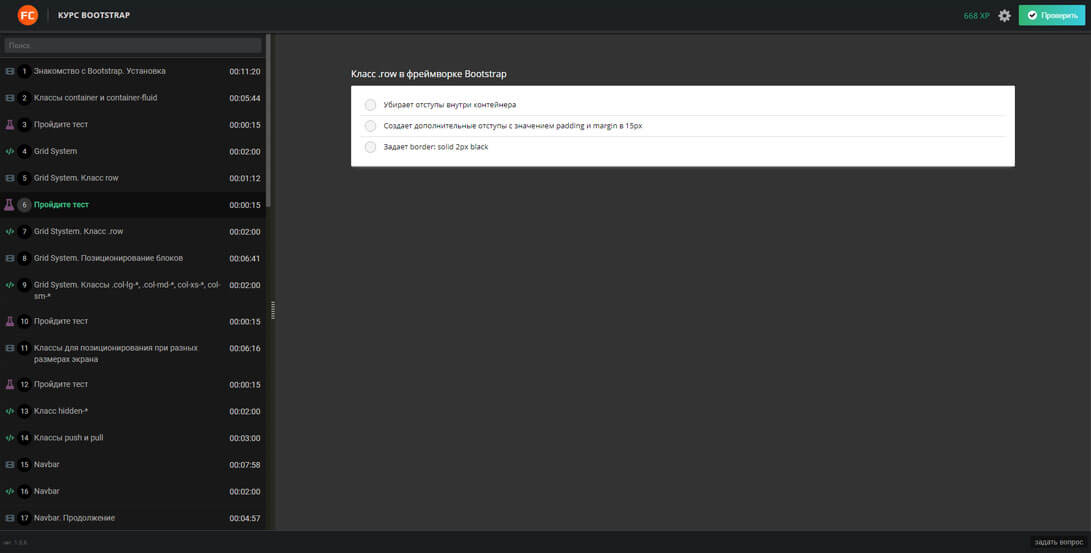
Task: Click number badge 1 in lesson list
Action: (x=24, y=72)
